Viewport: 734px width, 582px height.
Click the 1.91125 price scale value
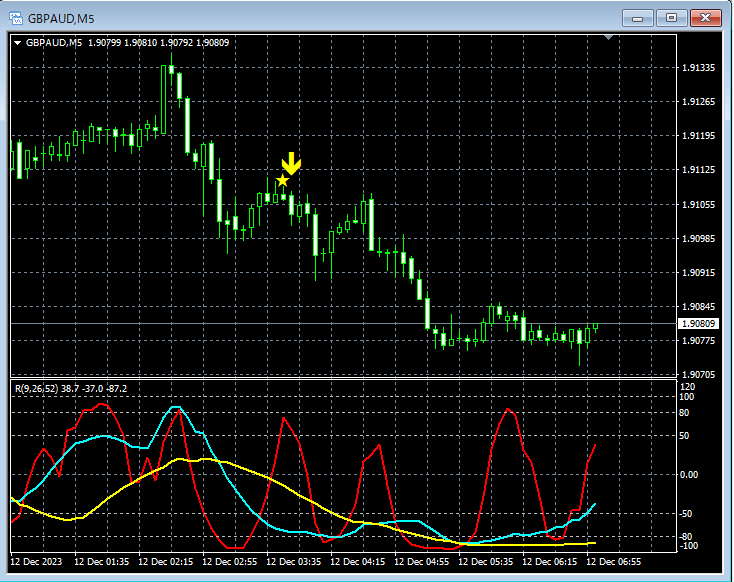698,170
